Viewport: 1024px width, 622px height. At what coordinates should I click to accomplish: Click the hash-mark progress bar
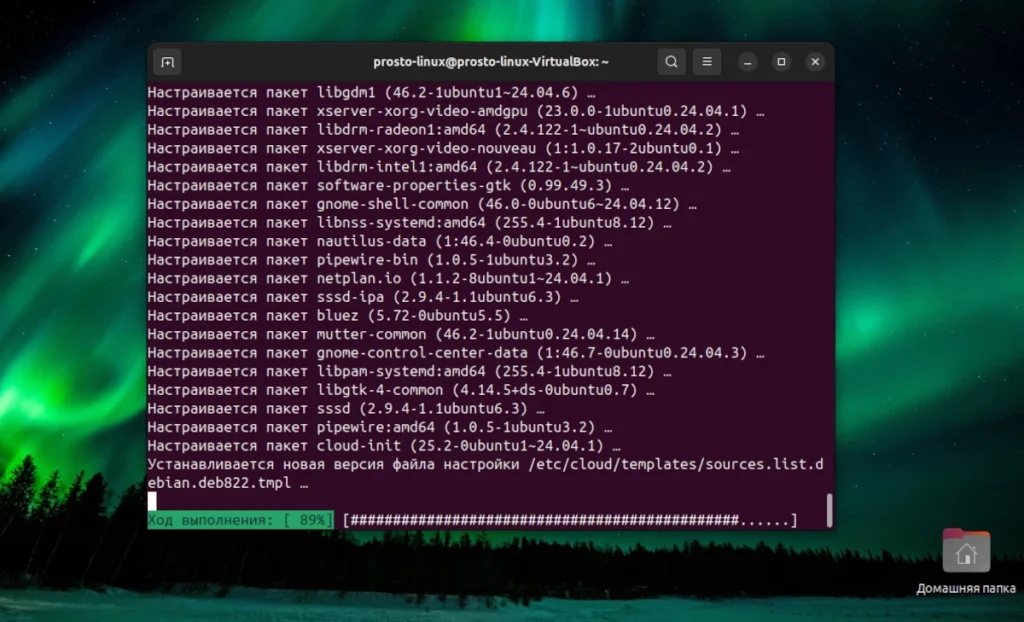tap(570, 520)
